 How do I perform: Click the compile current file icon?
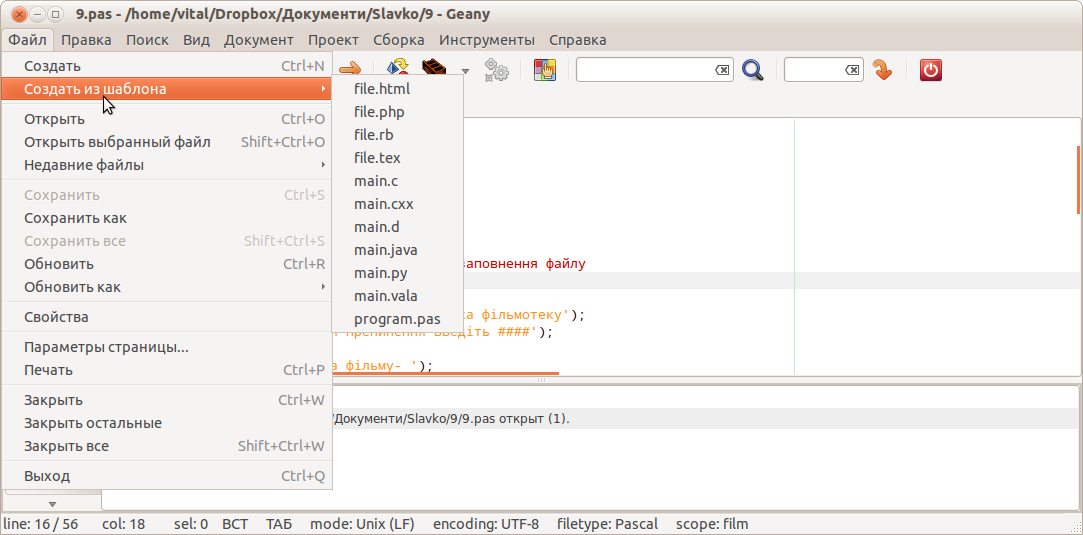click(x=398, y=68)
